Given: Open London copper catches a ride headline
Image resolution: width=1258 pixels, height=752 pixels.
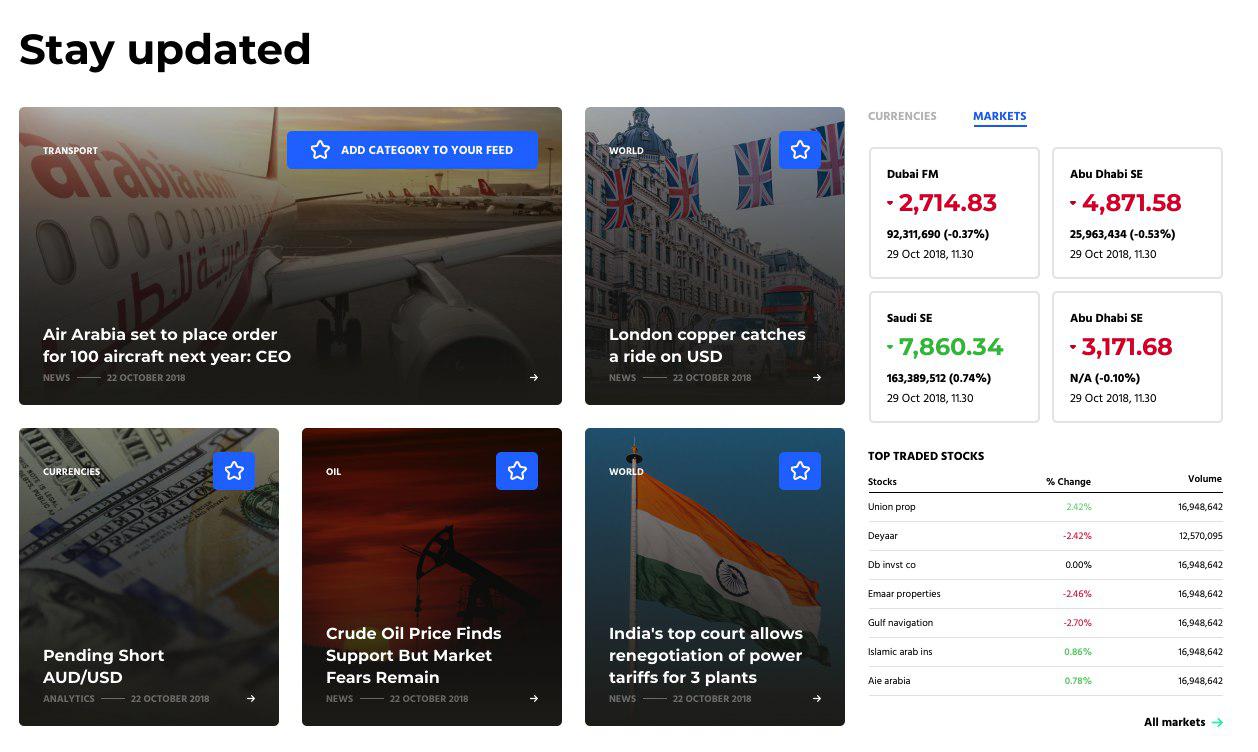Looking at the screenshot, I should pyautogui.click(x=707, y=345).
